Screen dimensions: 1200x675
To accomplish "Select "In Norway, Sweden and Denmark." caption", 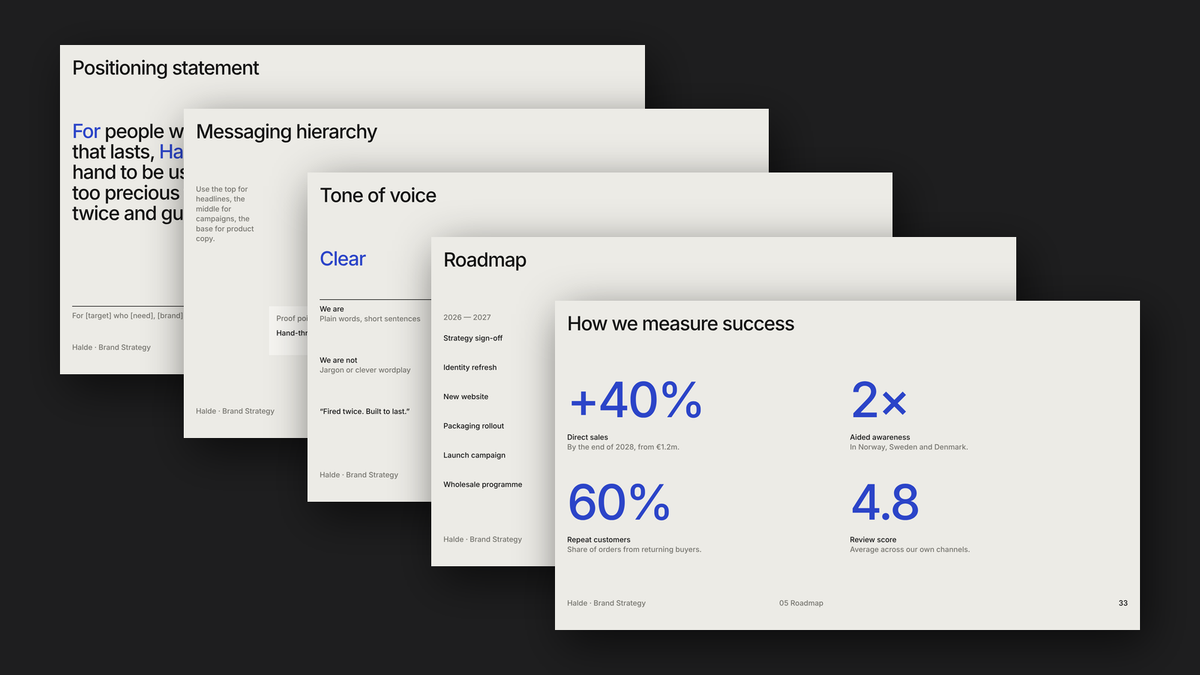I will pos(909,447).
